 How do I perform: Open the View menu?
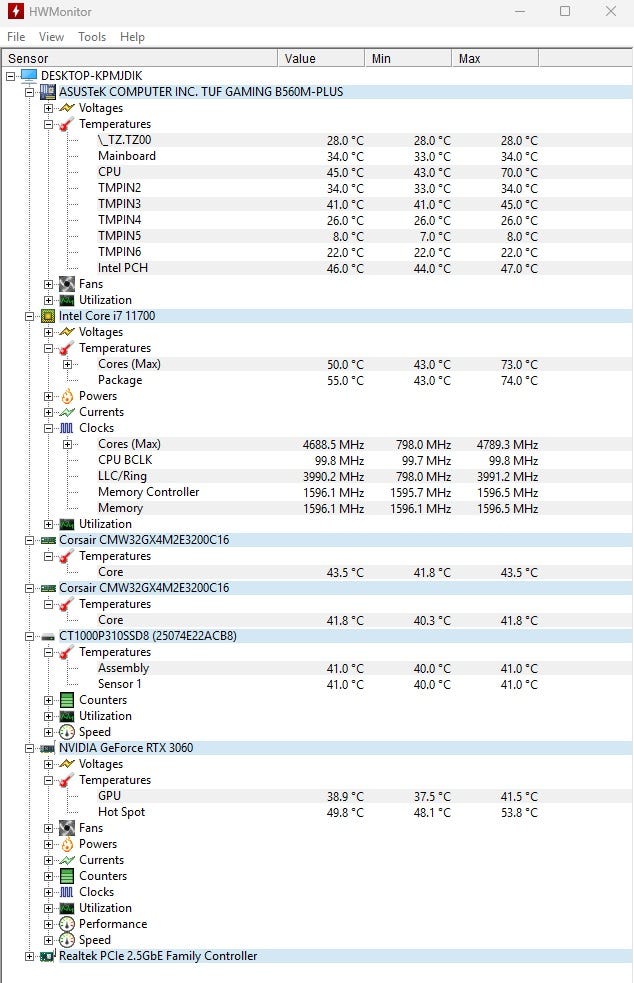pos(51,37)
